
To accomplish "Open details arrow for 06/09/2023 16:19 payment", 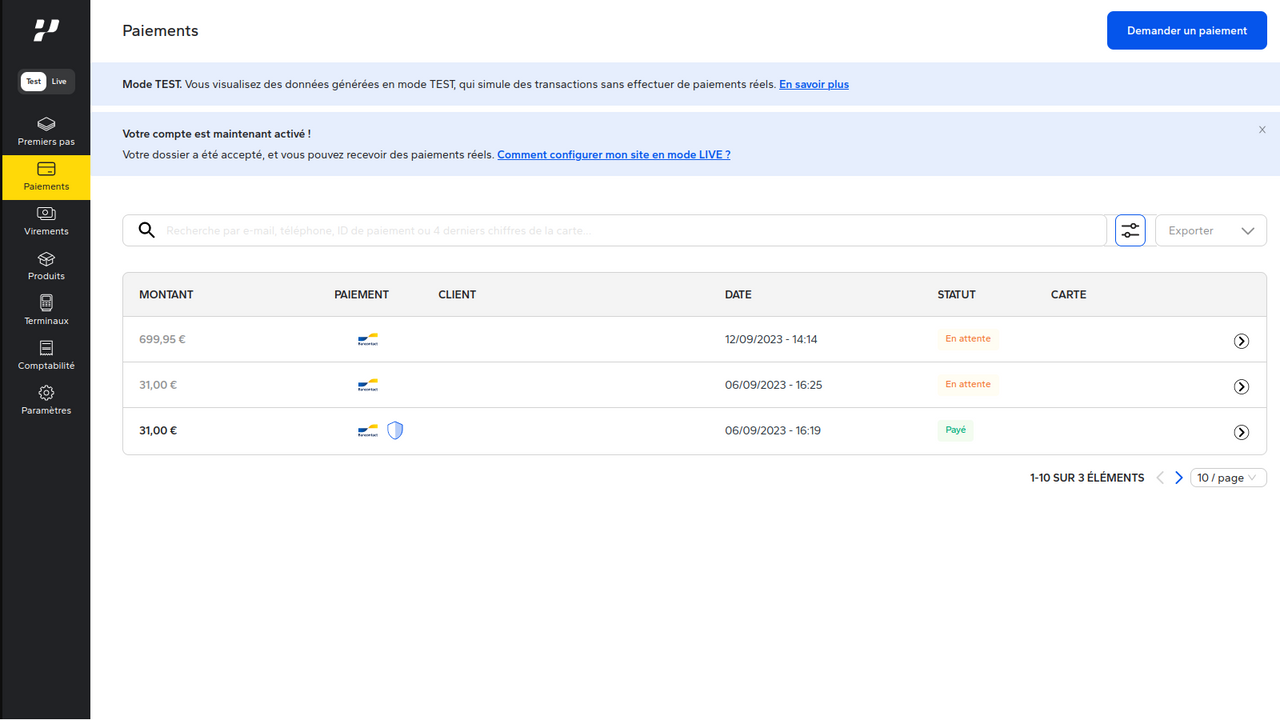I will coord(1241,433).
